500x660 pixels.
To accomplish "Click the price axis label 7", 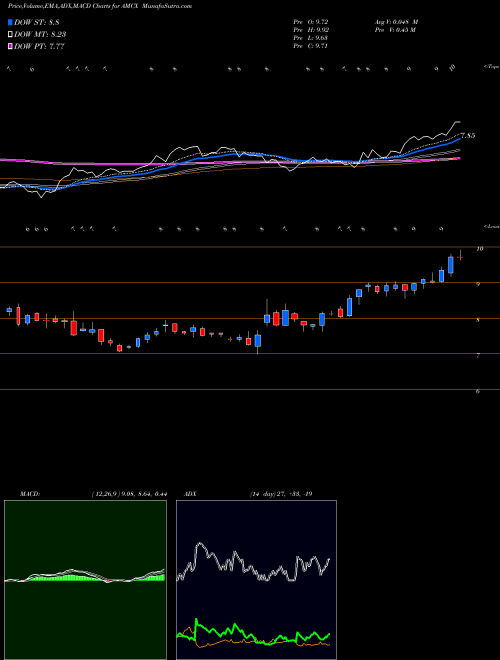I will tap(478, 356).
